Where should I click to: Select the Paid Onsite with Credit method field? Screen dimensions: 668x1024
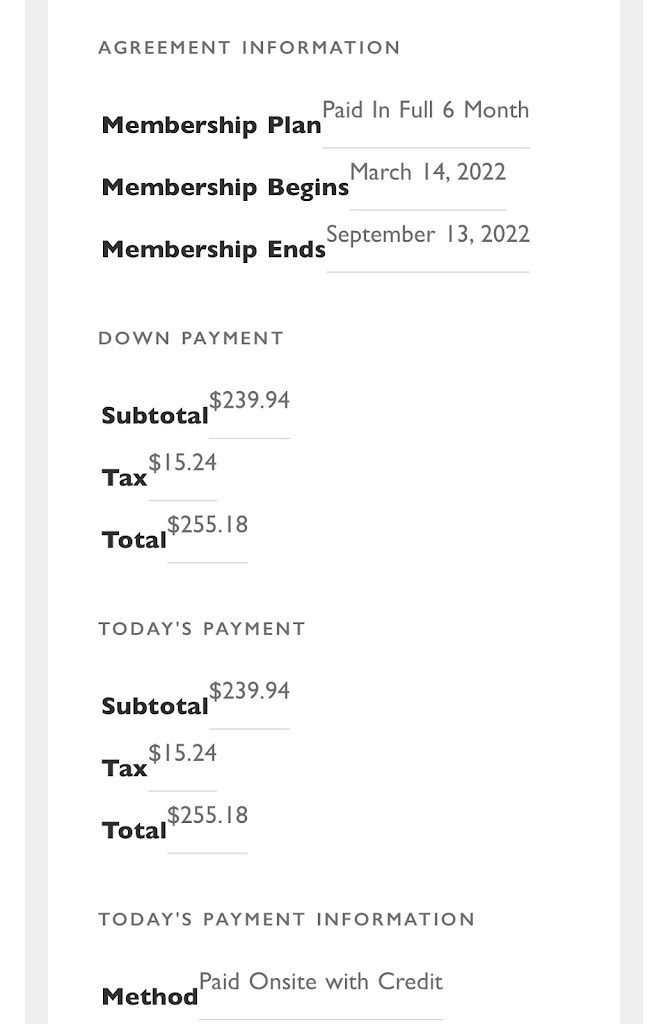[320, 982]
